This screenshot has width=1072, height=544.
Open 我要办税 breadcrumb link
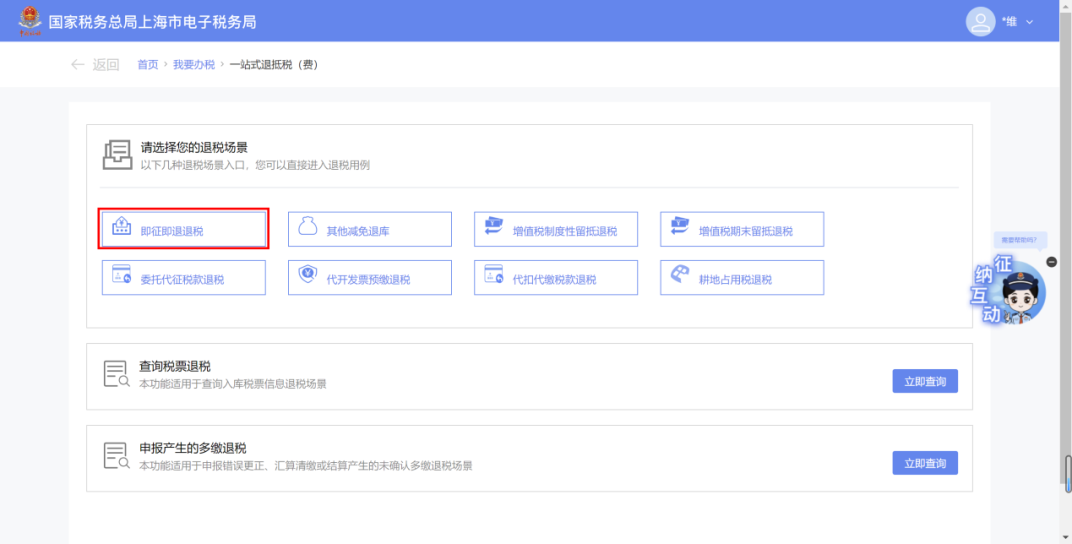[x=193, y=65]
